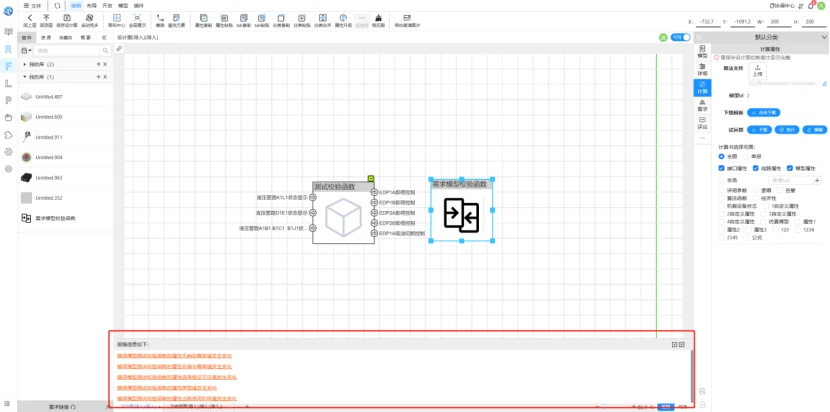Open the 文件 hamburger menu

[32, 5]
